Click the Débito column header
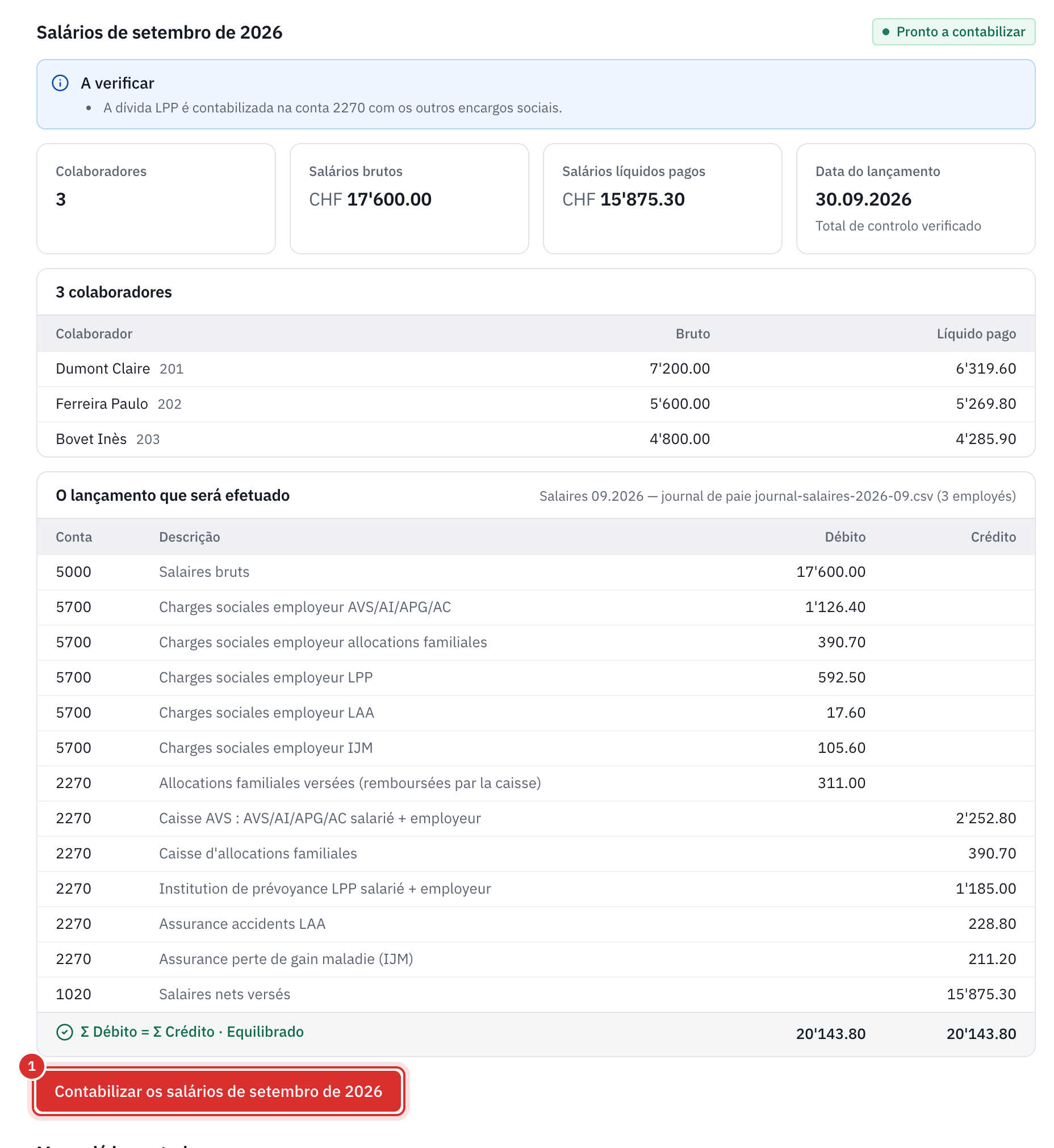This screenshot has height=1148, width=1054. click(844, 537)
